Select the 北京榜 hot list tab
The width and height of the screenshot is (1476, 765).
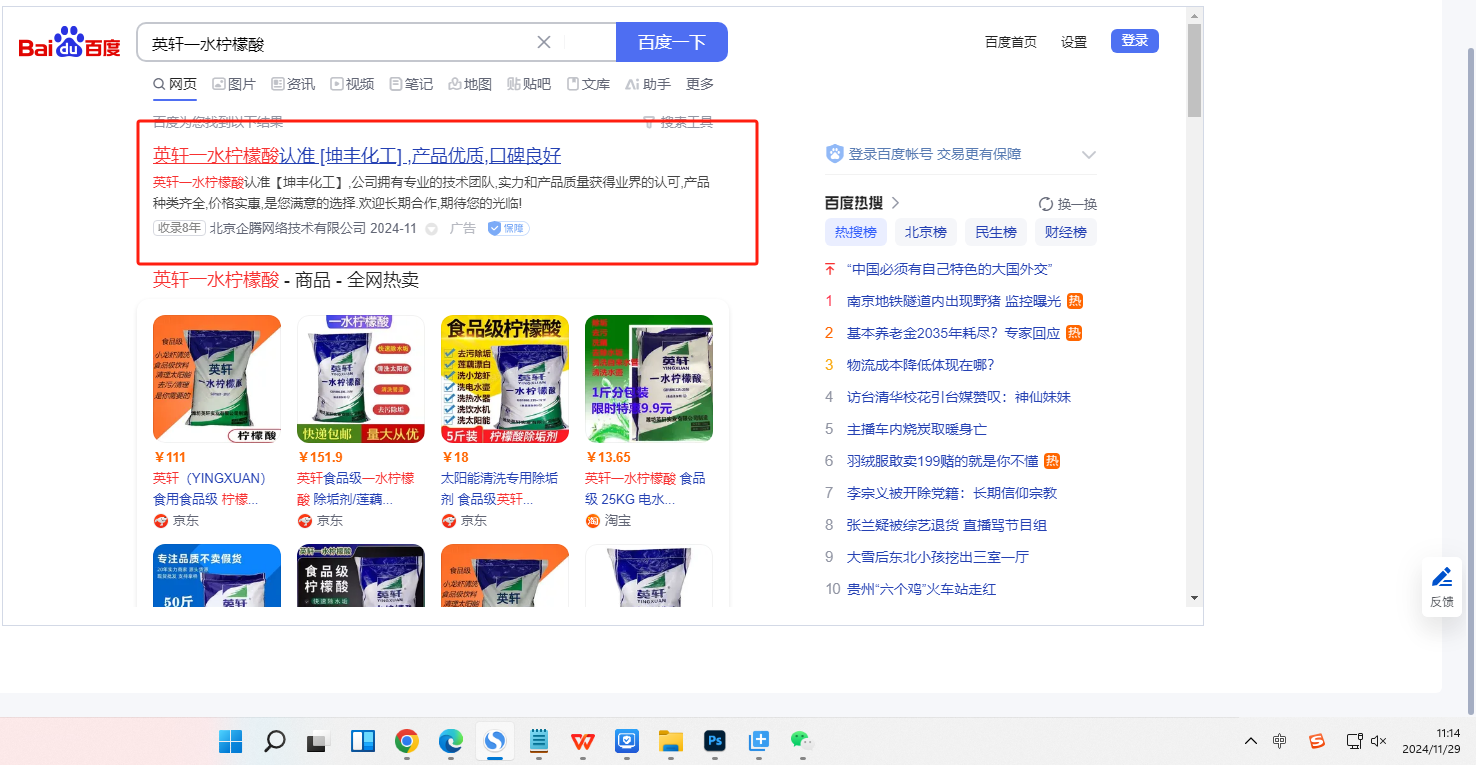[926, 232]
